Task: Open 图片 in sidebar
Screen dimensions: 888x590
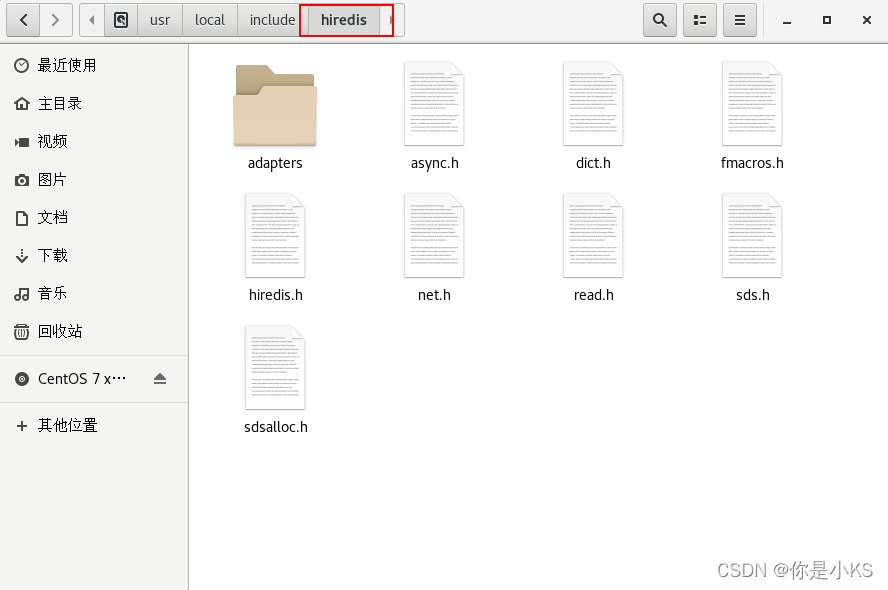Action: (x=94, y=180)
